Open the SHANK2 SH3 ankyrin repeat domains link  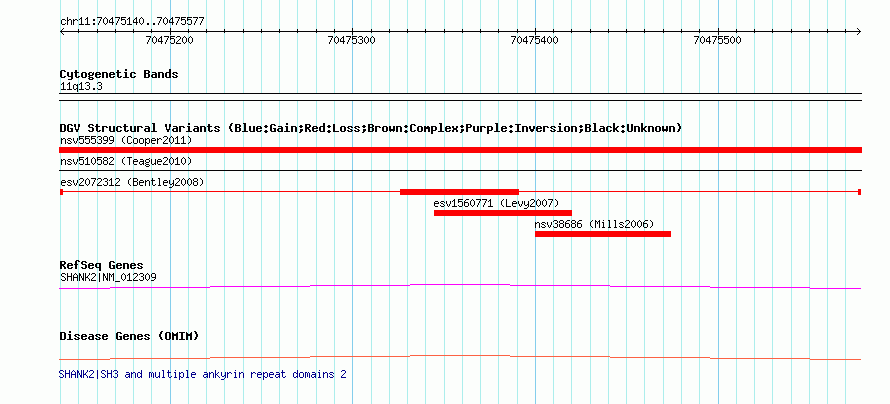pos(202,374)
